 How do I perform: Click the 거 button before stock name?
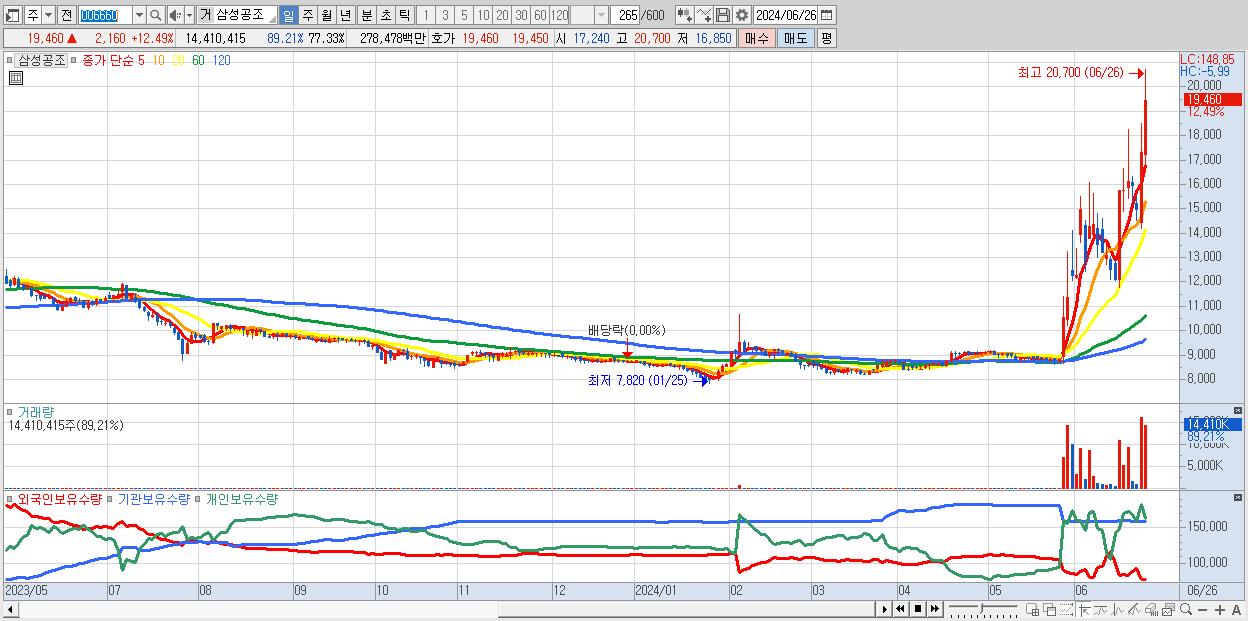coord(205,15)
